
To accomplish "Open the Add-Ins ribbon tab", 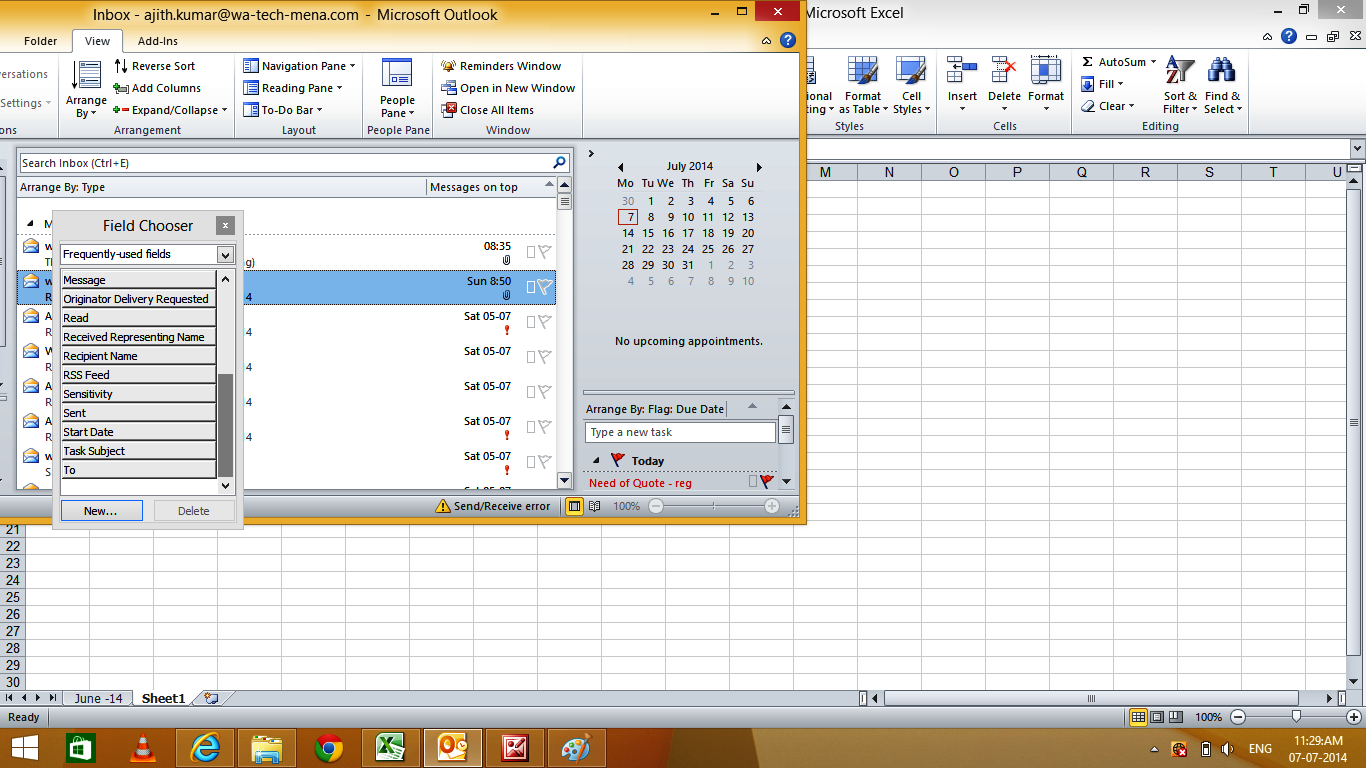I will click(157, 41).
